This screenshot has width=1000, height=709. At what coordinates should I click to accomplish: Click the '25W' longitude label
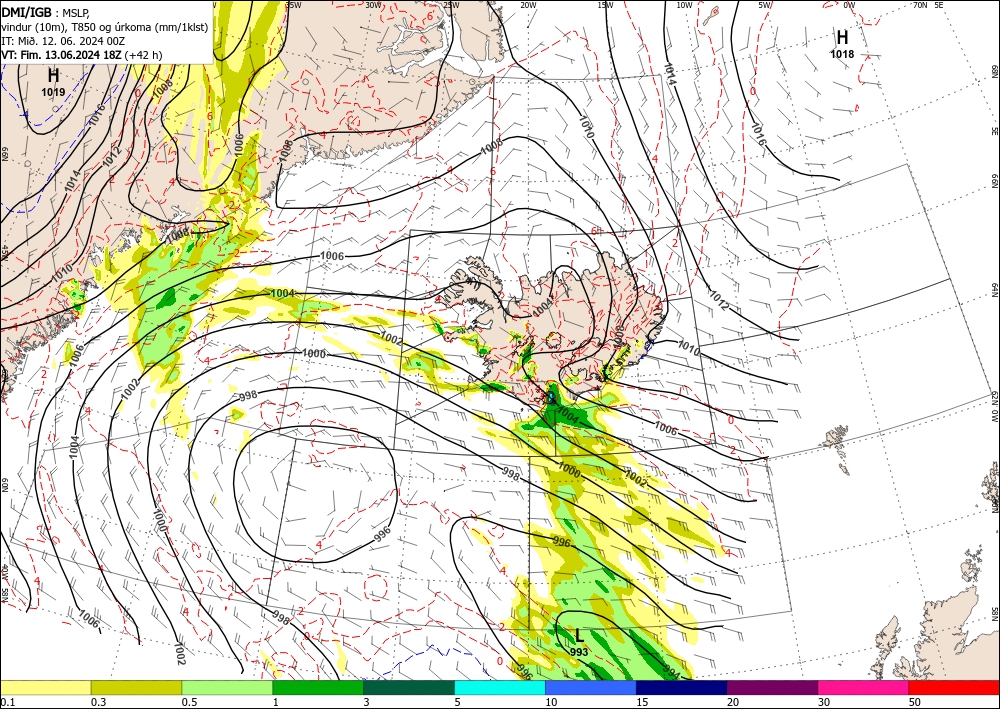click(451, 5)
